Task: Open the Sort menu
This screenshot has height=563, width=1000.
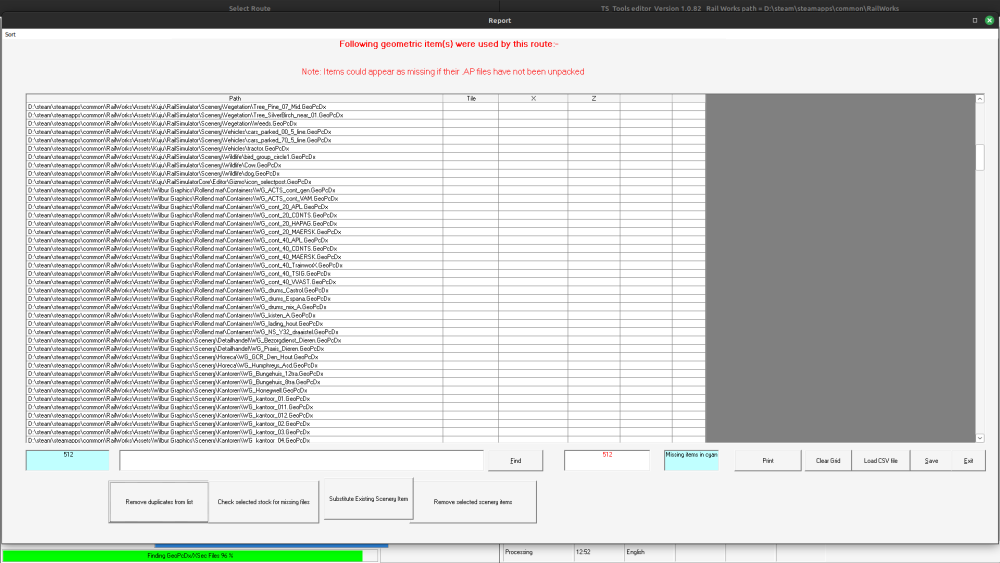Action: tap(10, 34)
